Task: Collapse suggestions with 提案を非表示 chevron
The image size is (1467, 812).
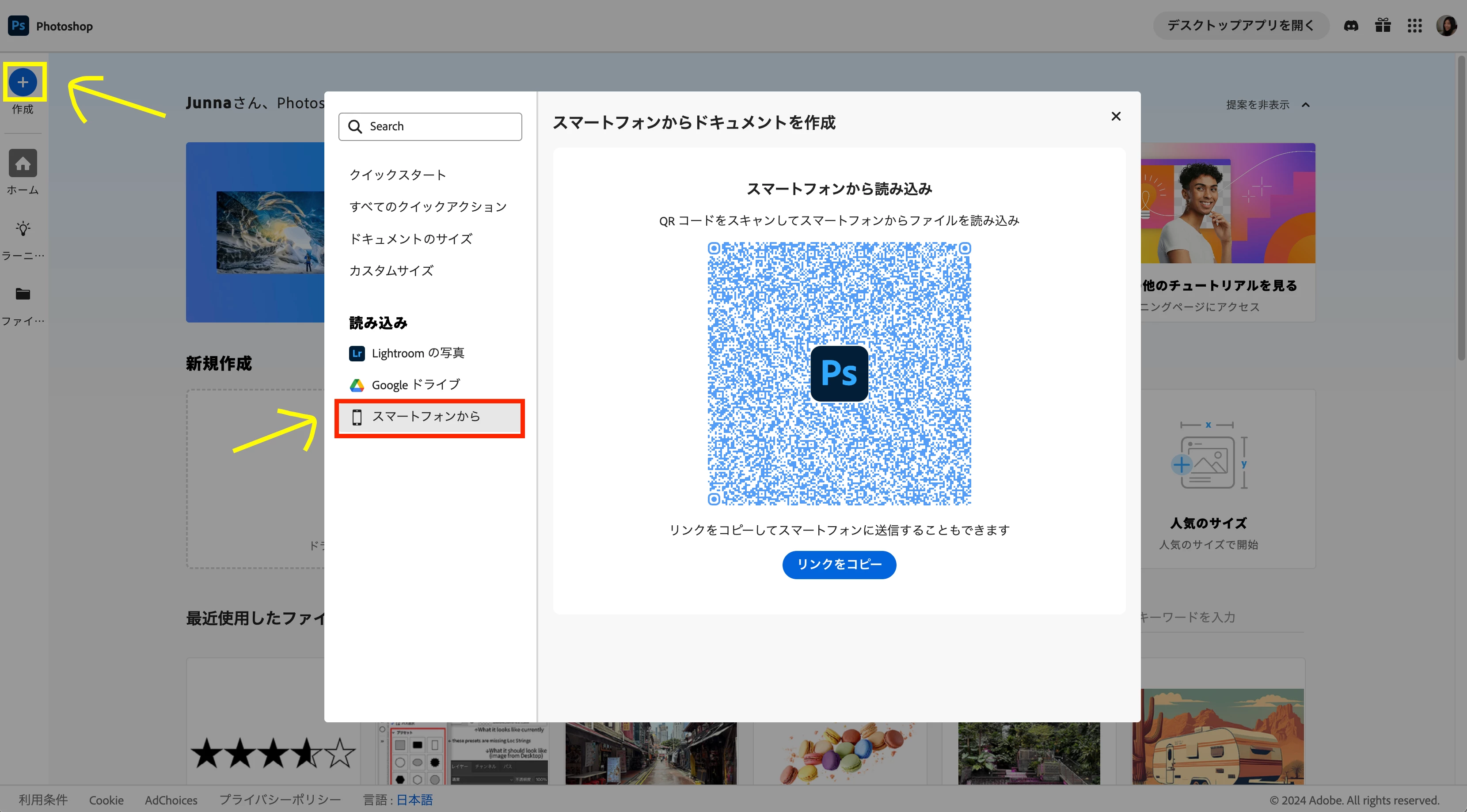Action: 1306,105
